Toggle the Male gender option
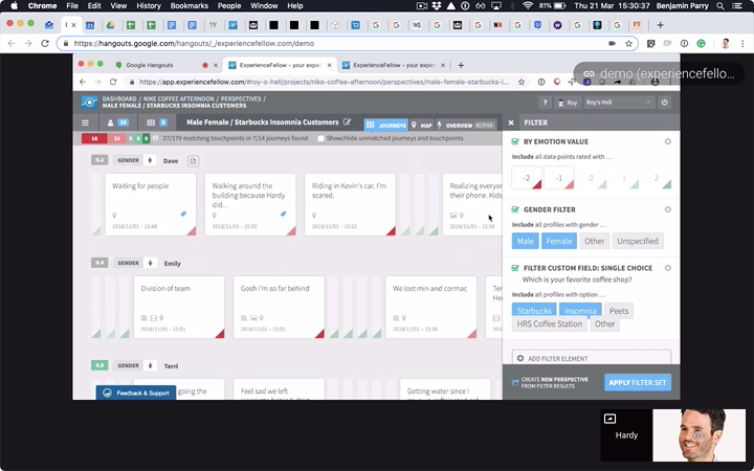The image size is (754, 471). click(x=525, y=241)
